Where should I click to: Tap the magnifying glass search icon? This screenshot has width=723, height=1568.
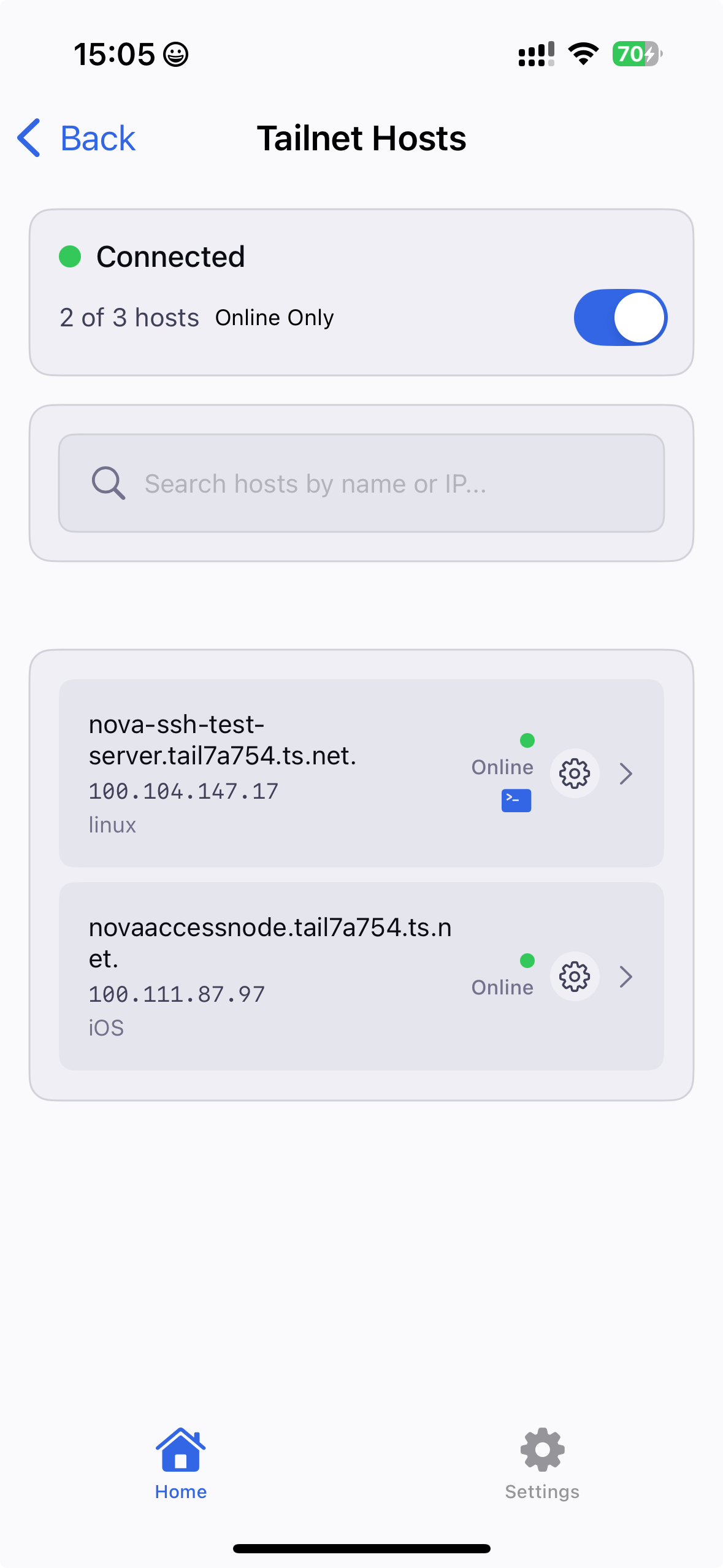(109, 483)
